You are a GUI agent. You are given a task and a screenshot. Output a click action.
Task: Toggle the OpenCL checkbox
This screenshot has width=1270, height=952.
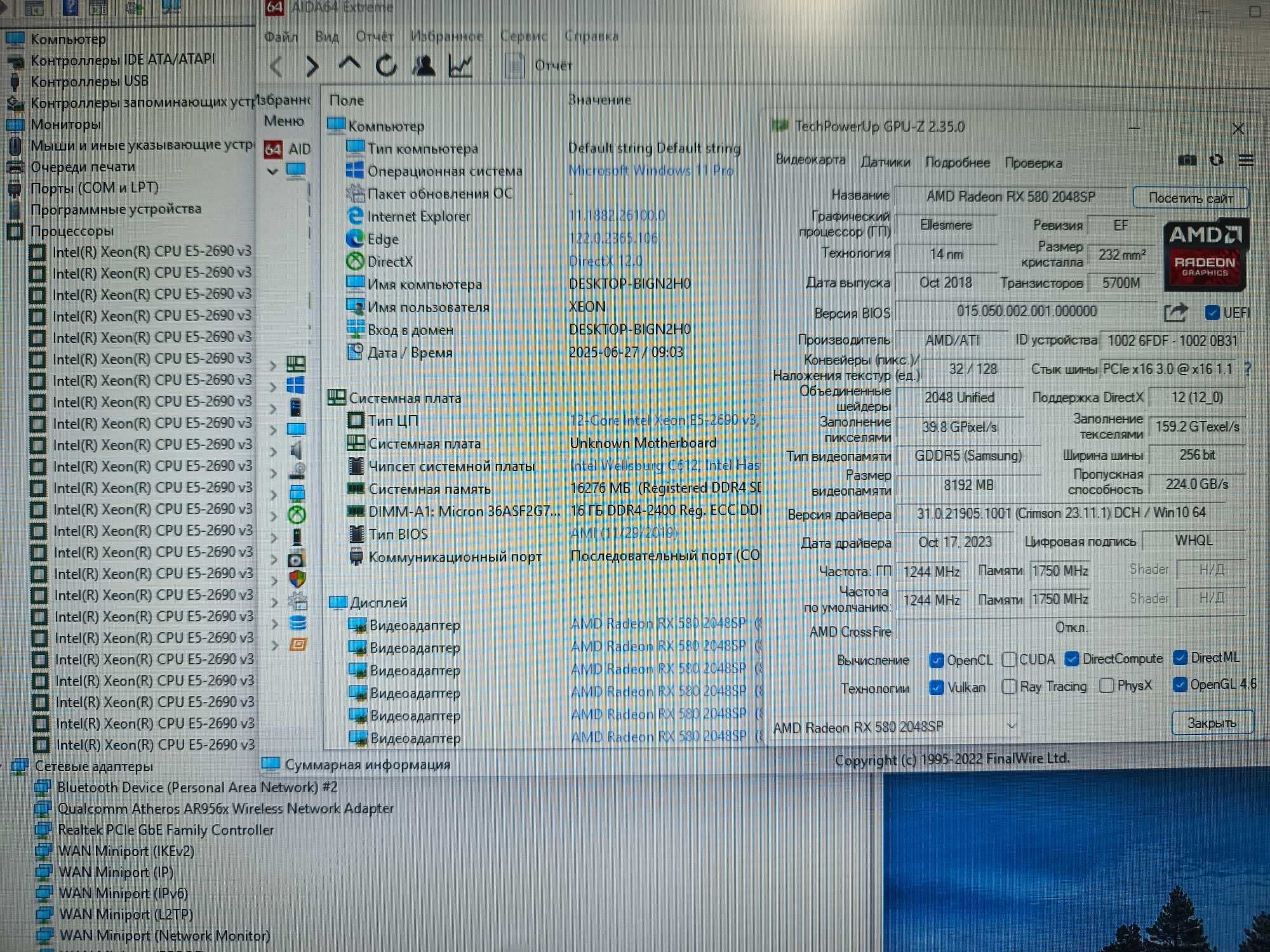tap(935, 660)
